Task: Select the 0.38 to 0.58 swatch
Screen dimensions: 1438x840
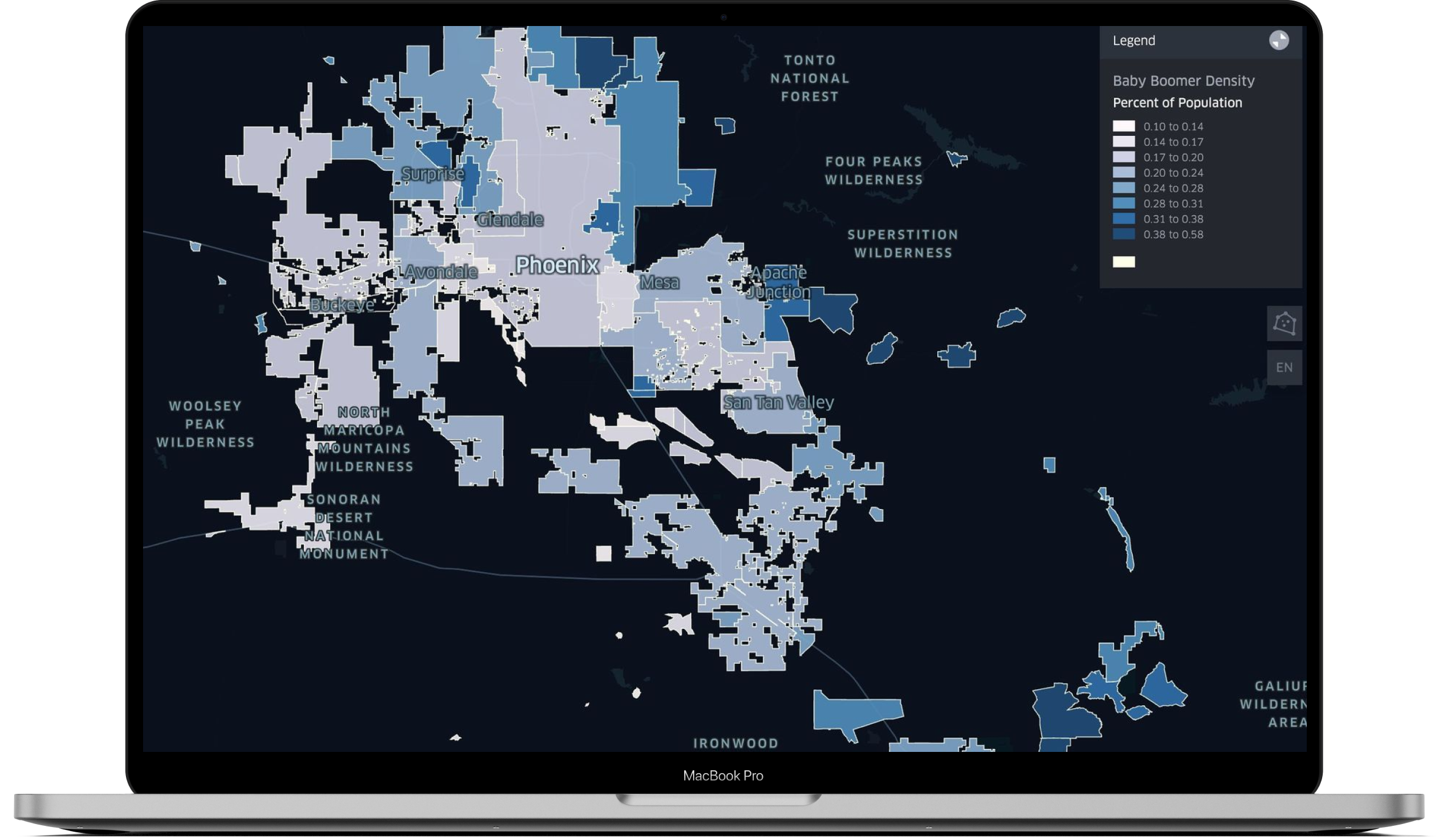Action: tap(1123, 234)
